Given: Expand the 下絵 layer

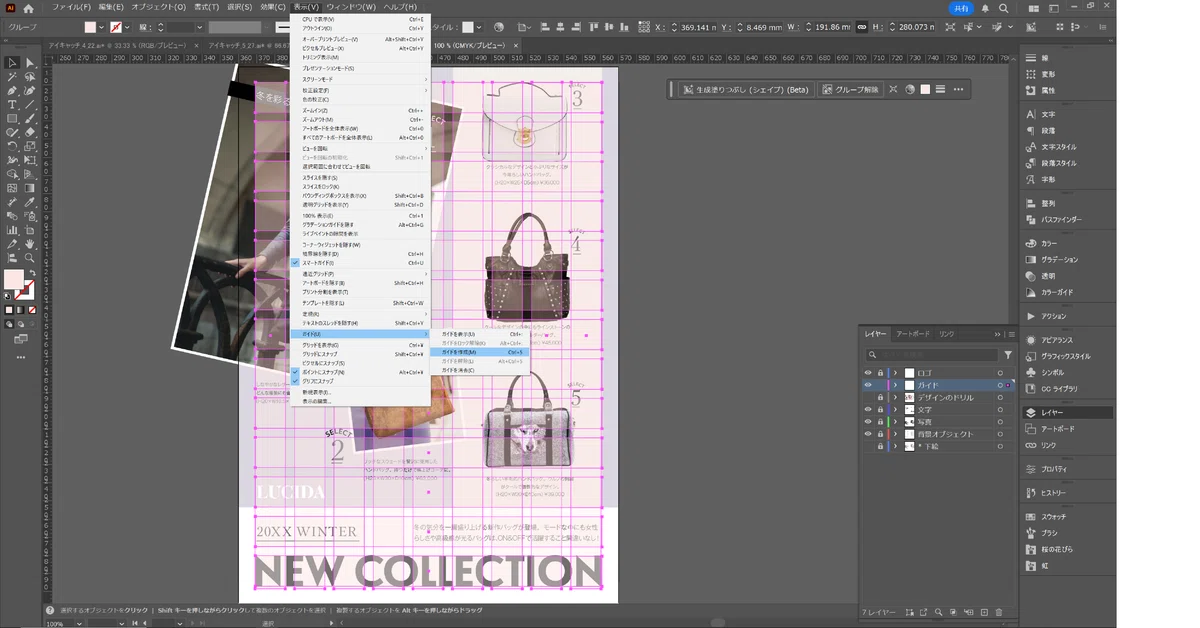Looking at the screenshot, I should click(x=896, y=446).
